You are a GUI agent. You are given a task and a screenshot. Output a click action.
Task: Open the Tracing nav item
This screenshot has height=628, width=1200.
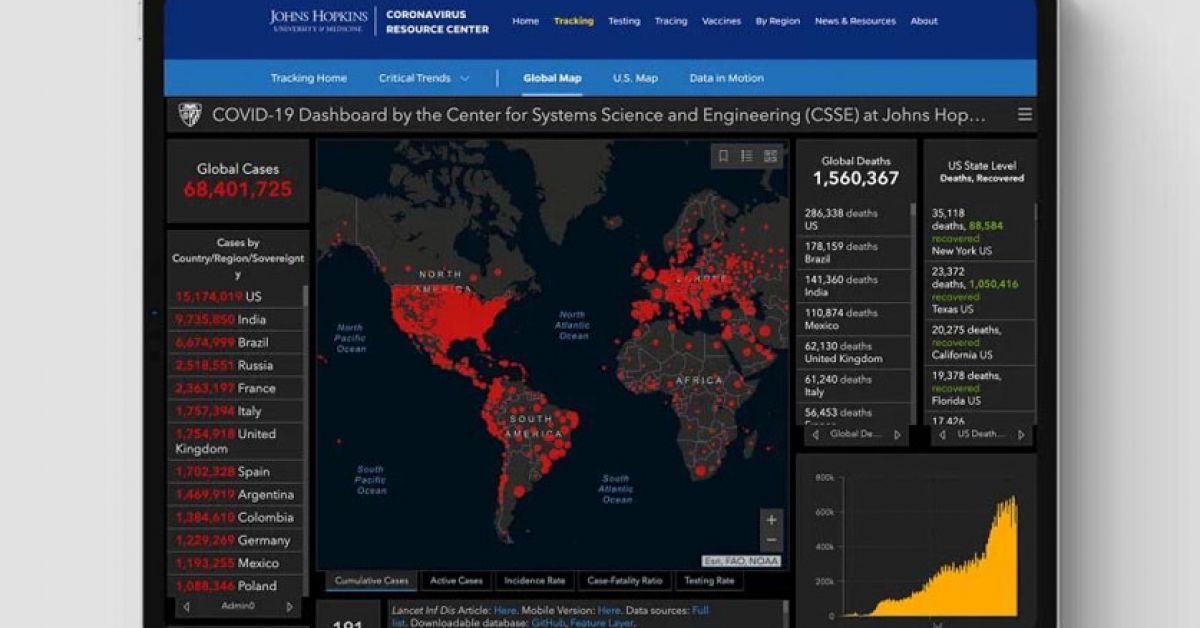[x=671, y=21]
